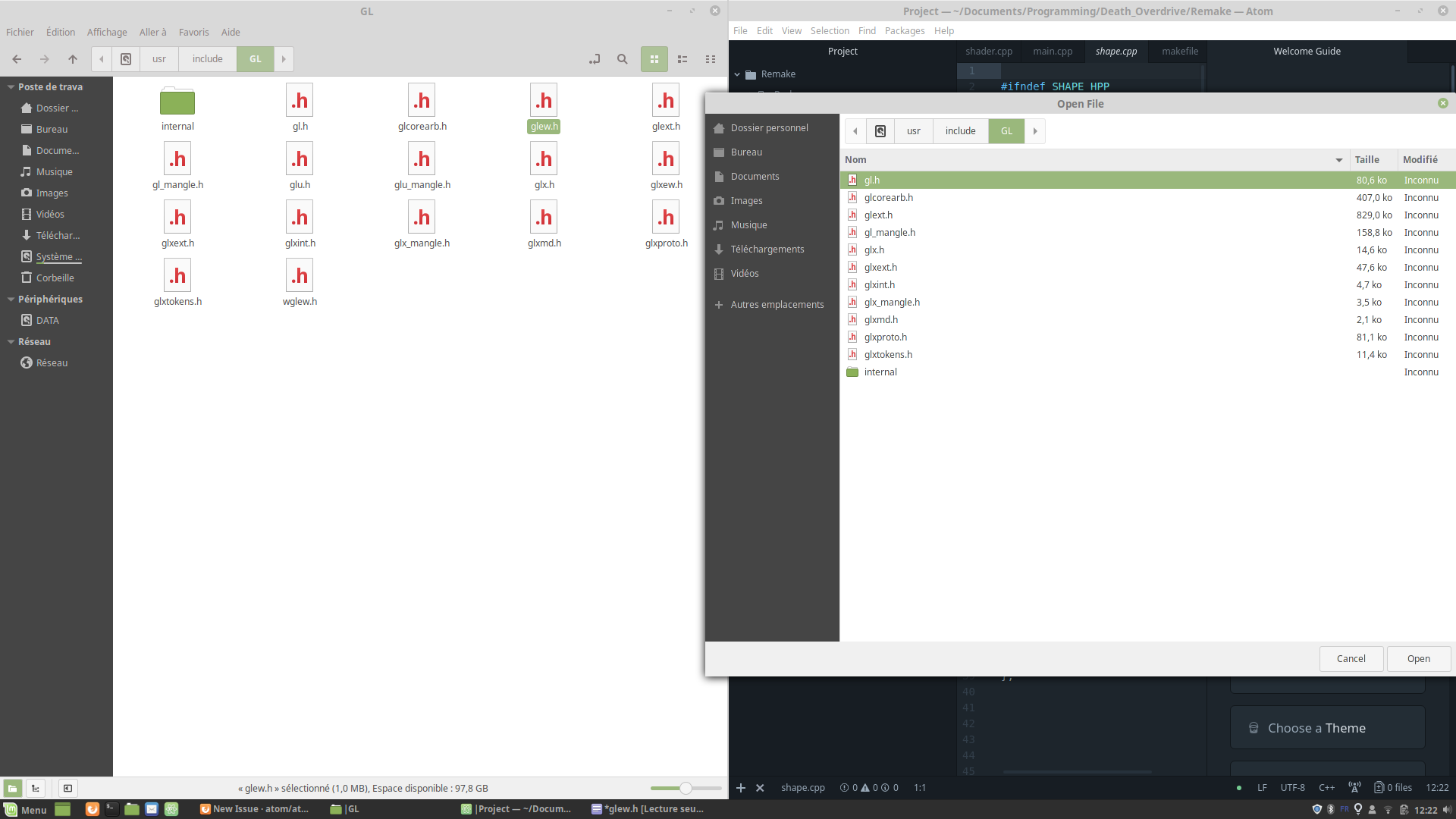Viewport: 1456px width, 819px height.
Task: Go up to parent folder
Action: point(73,59)
